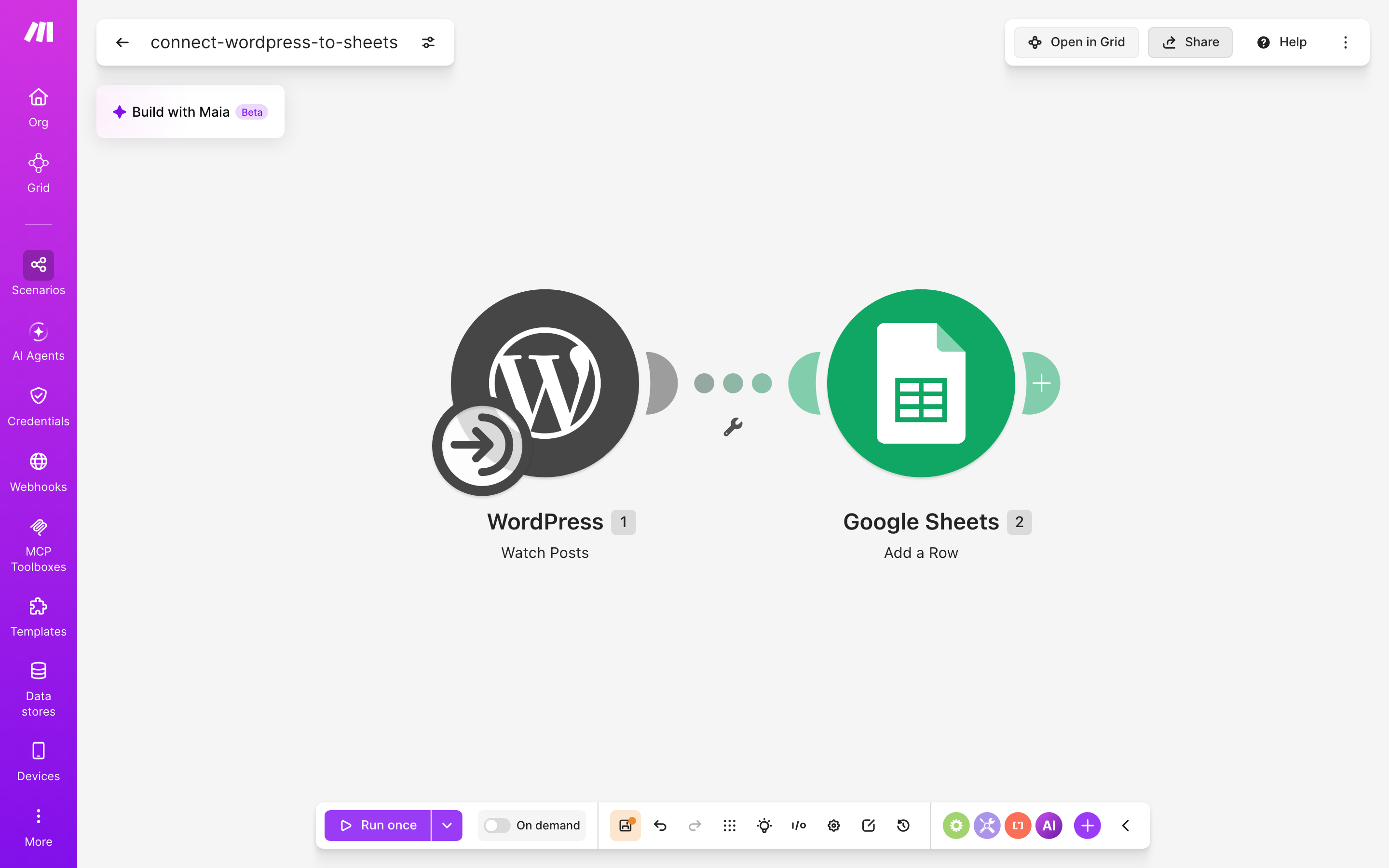Expand the Run once dropdown arrow
1389x868 pixels.
coord(447,825)
